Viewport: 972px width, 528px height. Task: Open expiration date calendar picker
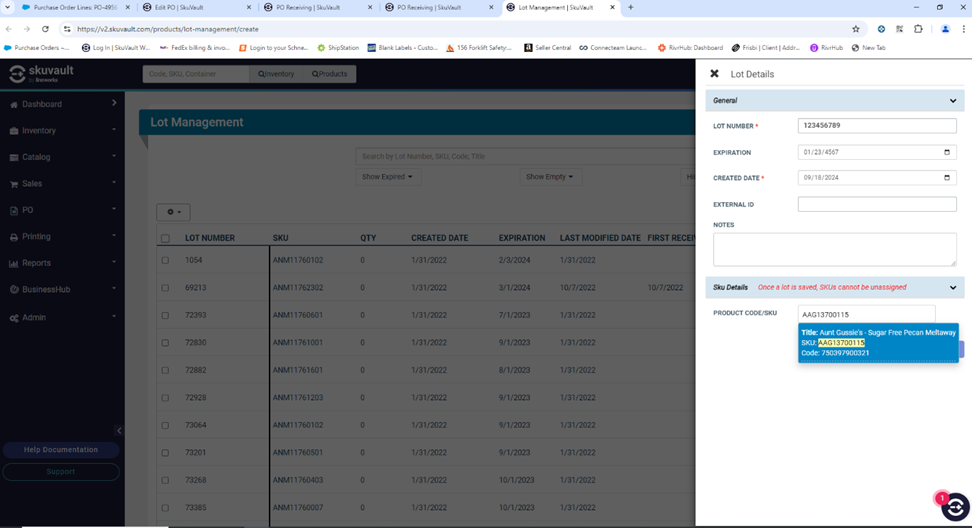(947, 152)
